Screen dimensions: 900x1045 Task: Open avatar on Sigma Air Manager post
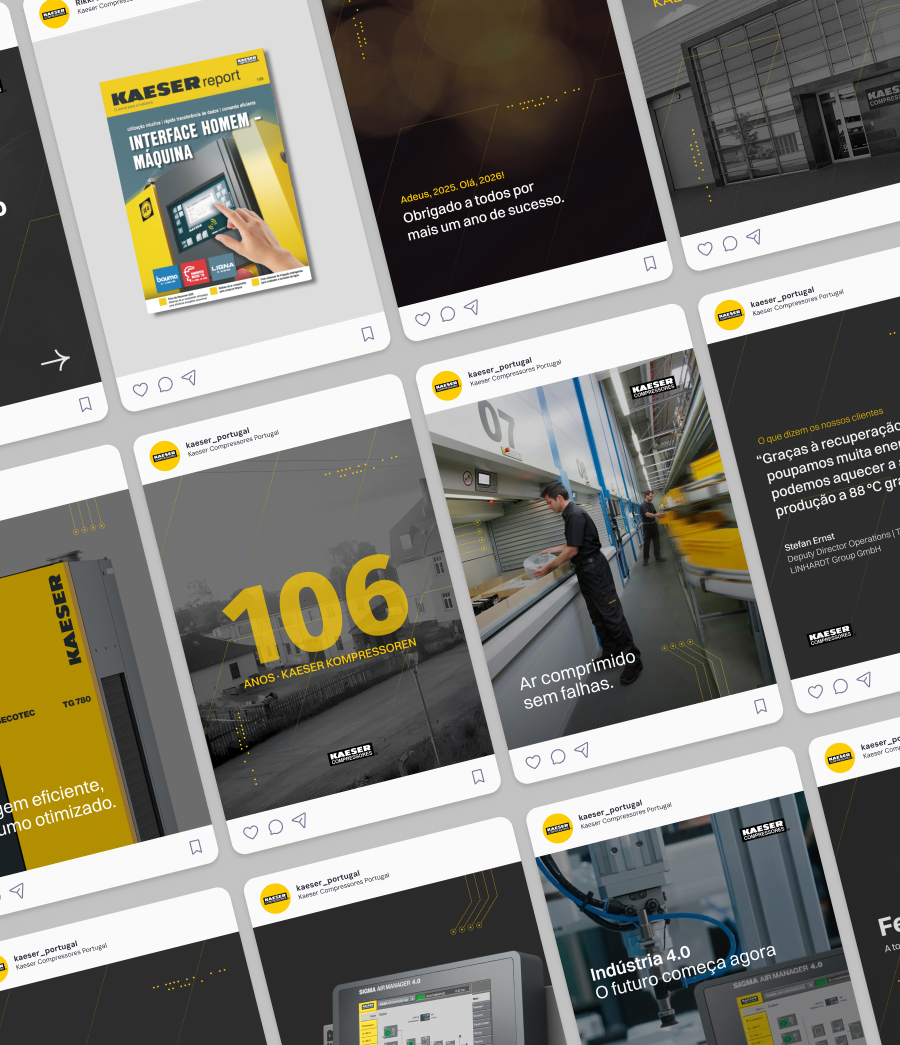[x=275, y=898]
